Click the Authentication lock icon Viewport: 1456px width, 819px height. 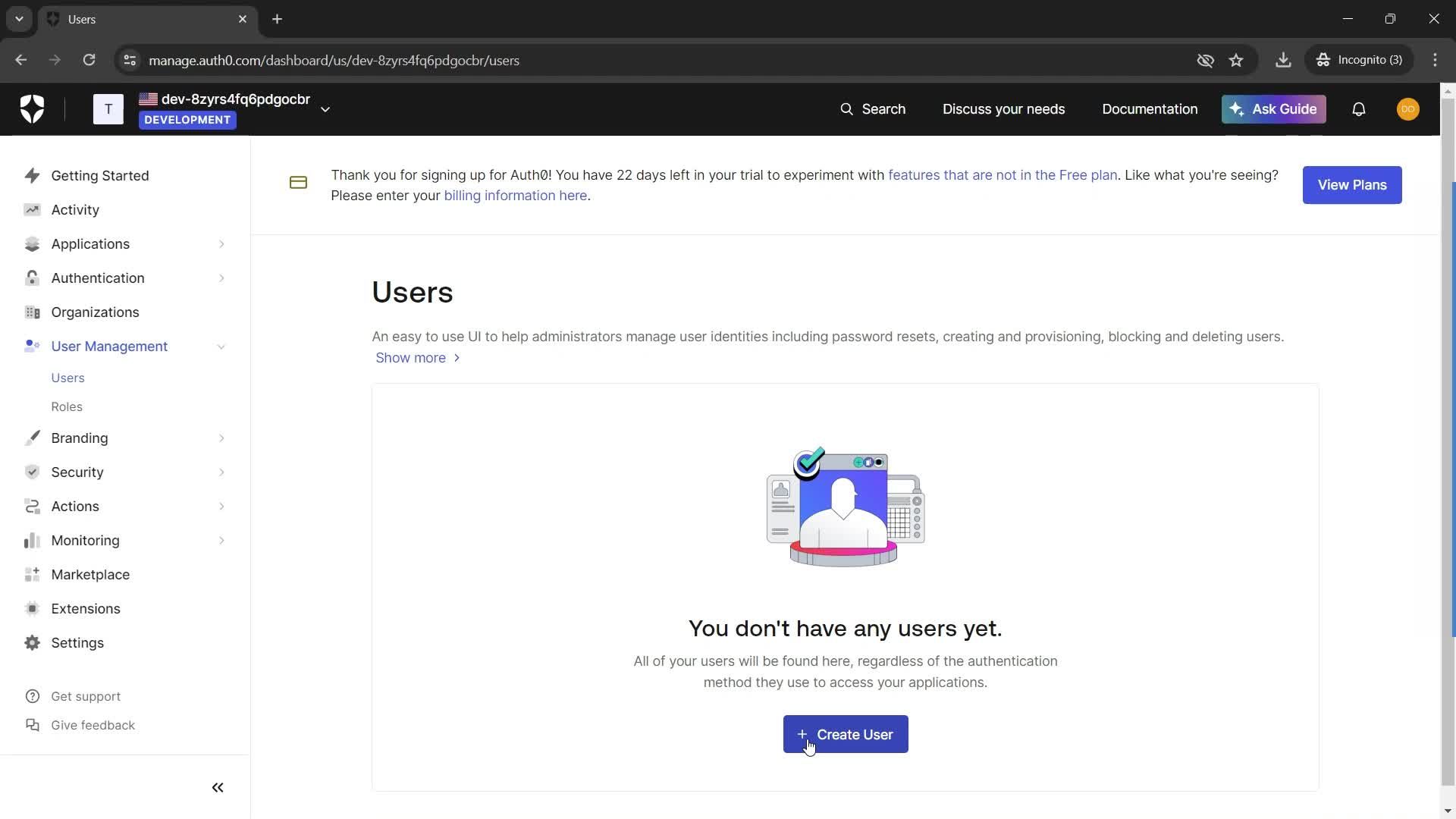[32, 278]
